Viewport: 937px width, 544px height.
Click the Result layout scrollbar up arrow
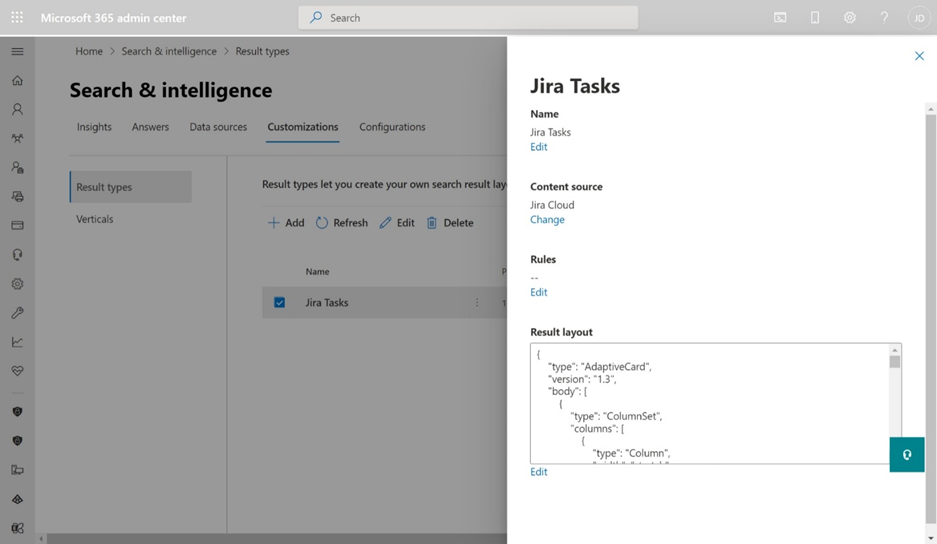pos(895,350)
